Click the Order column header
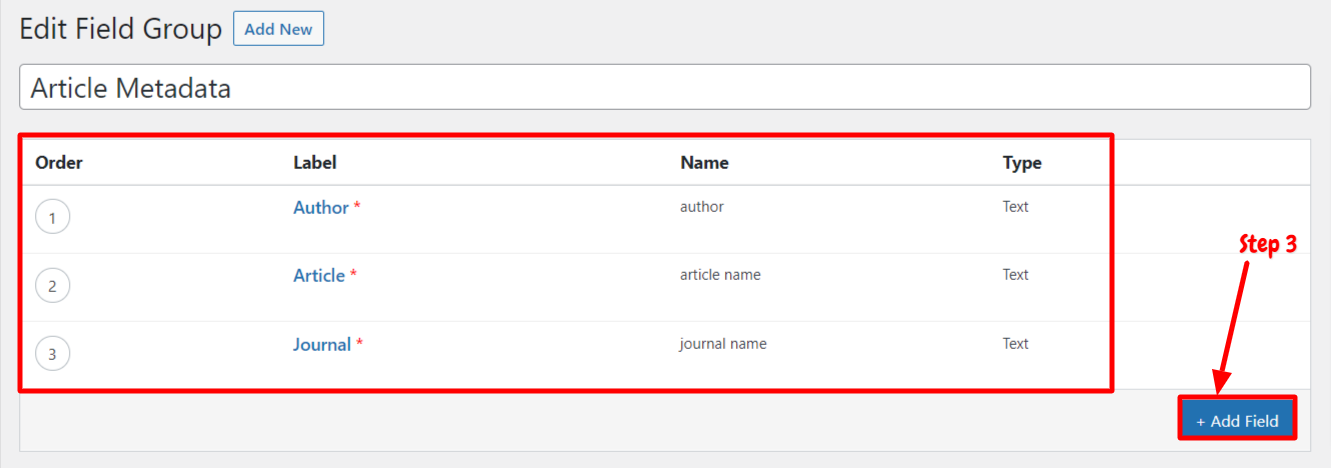The image size is (1331, 468). [x=59, y=163]
